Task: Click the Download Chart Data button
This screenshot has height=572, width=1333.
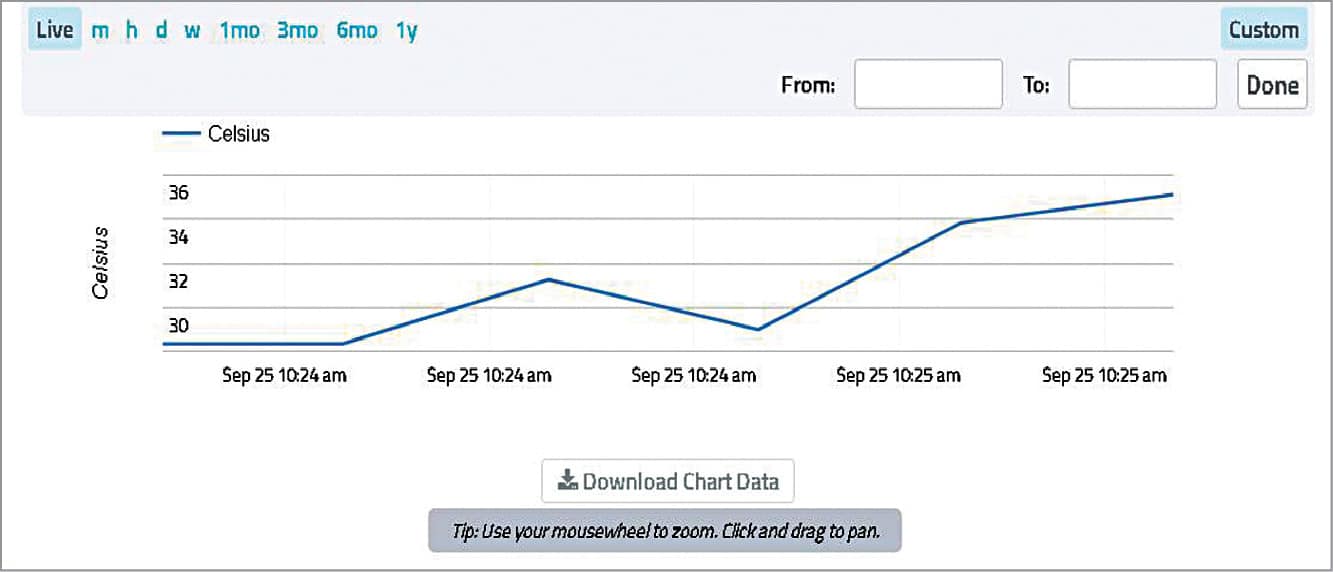Action: [x=668, y=481]
